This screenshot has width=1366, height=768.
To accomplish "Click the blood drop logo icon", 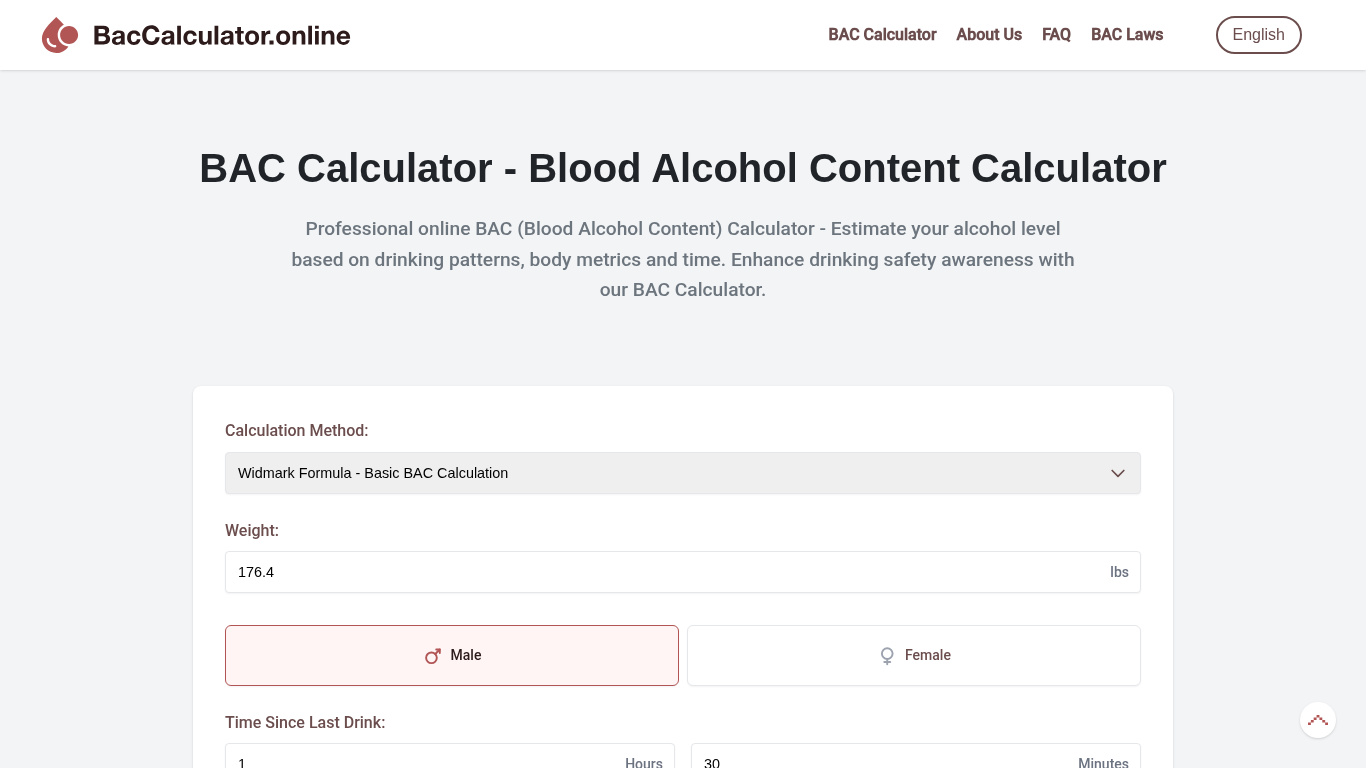I will 59,34.
